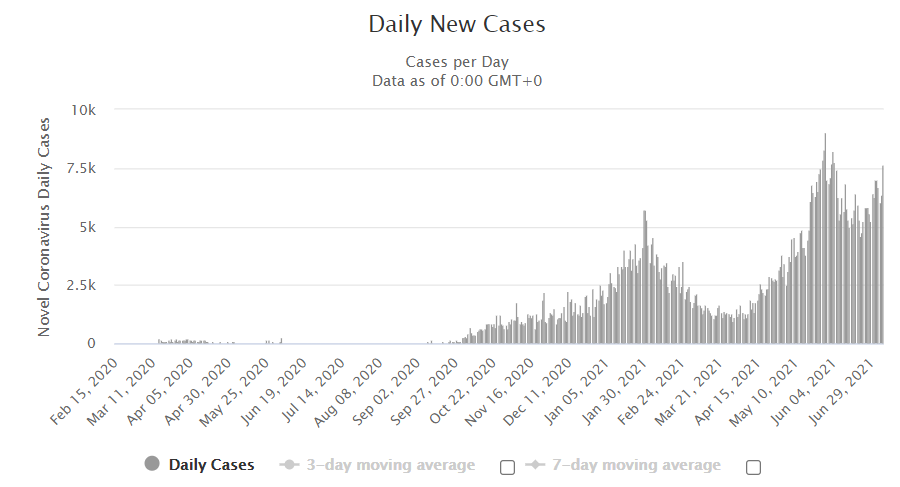The height and width of the screenshot is (487, 900).
Task: Click the 3-day moving average line marker
Action: (x=289, y=464)
